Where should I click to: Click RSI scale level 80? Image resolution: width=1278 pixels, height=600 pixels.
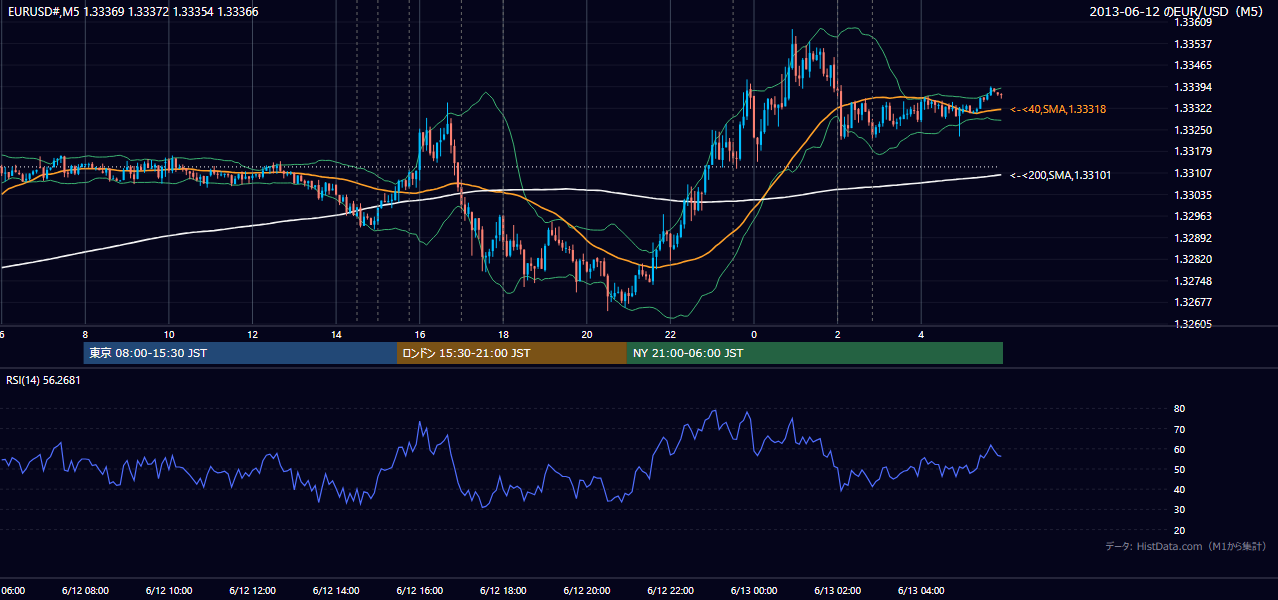[1179, 409]
